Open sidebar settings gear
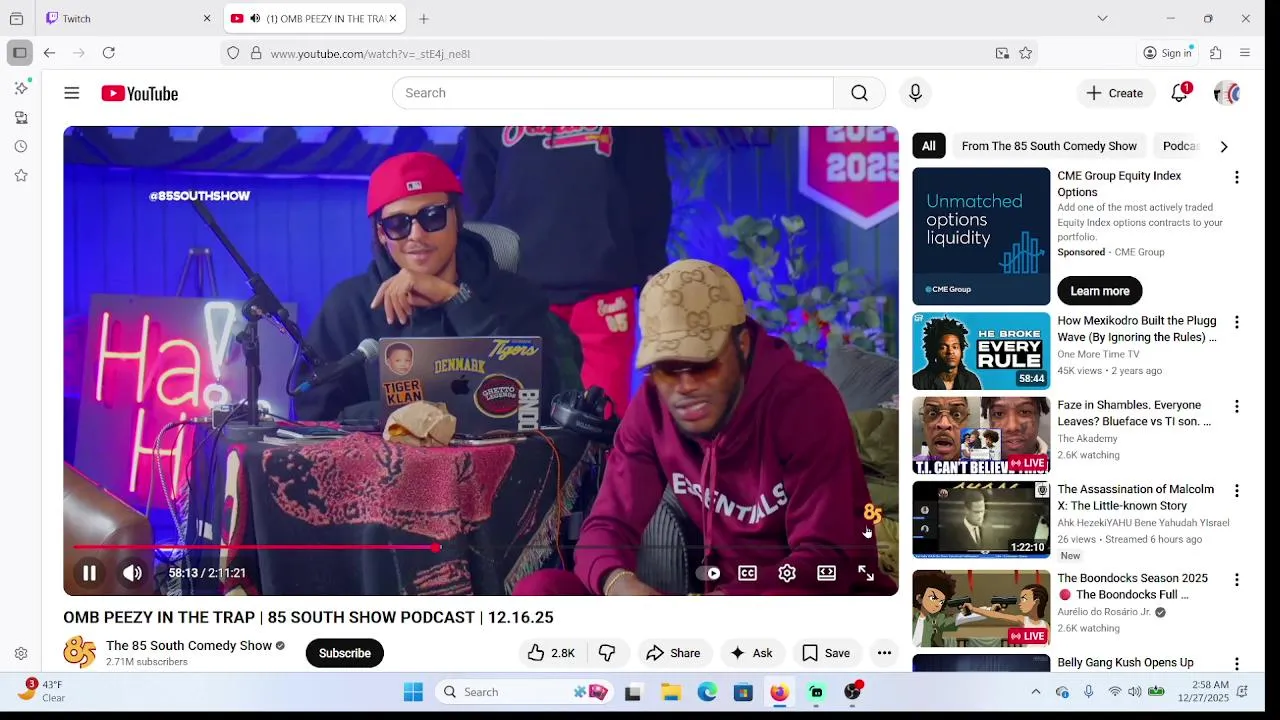Image resolution: width=1280 pixels, height=720 pixels. pos(21,654)
